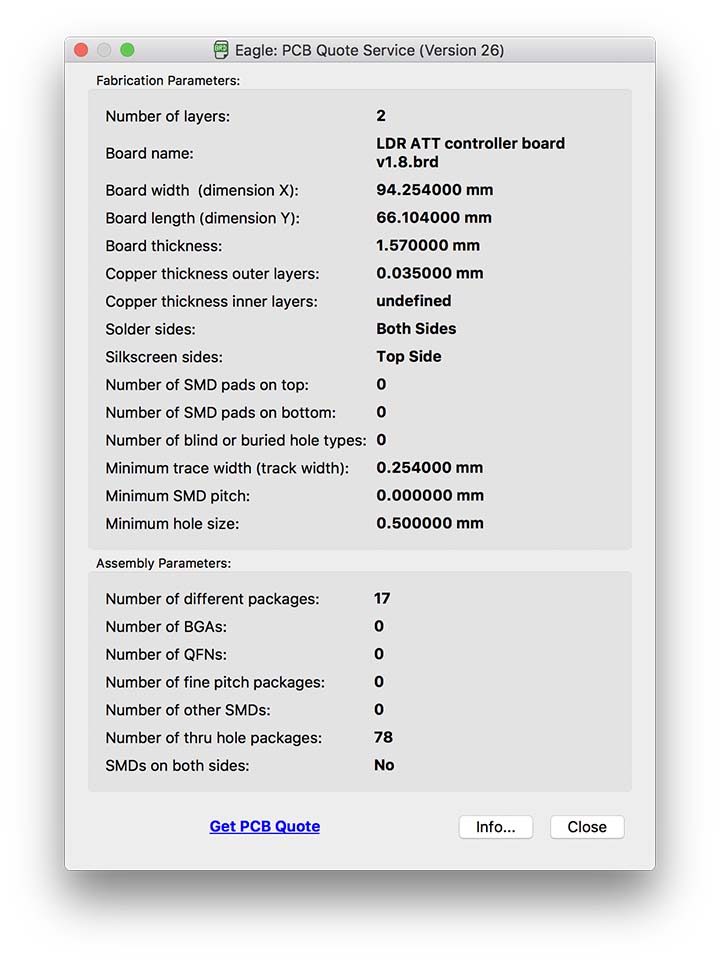The height and width of the screenshot is (963, 720).
Task: Click the 'Number of QFNs:' label
Action: click(166, 654)
